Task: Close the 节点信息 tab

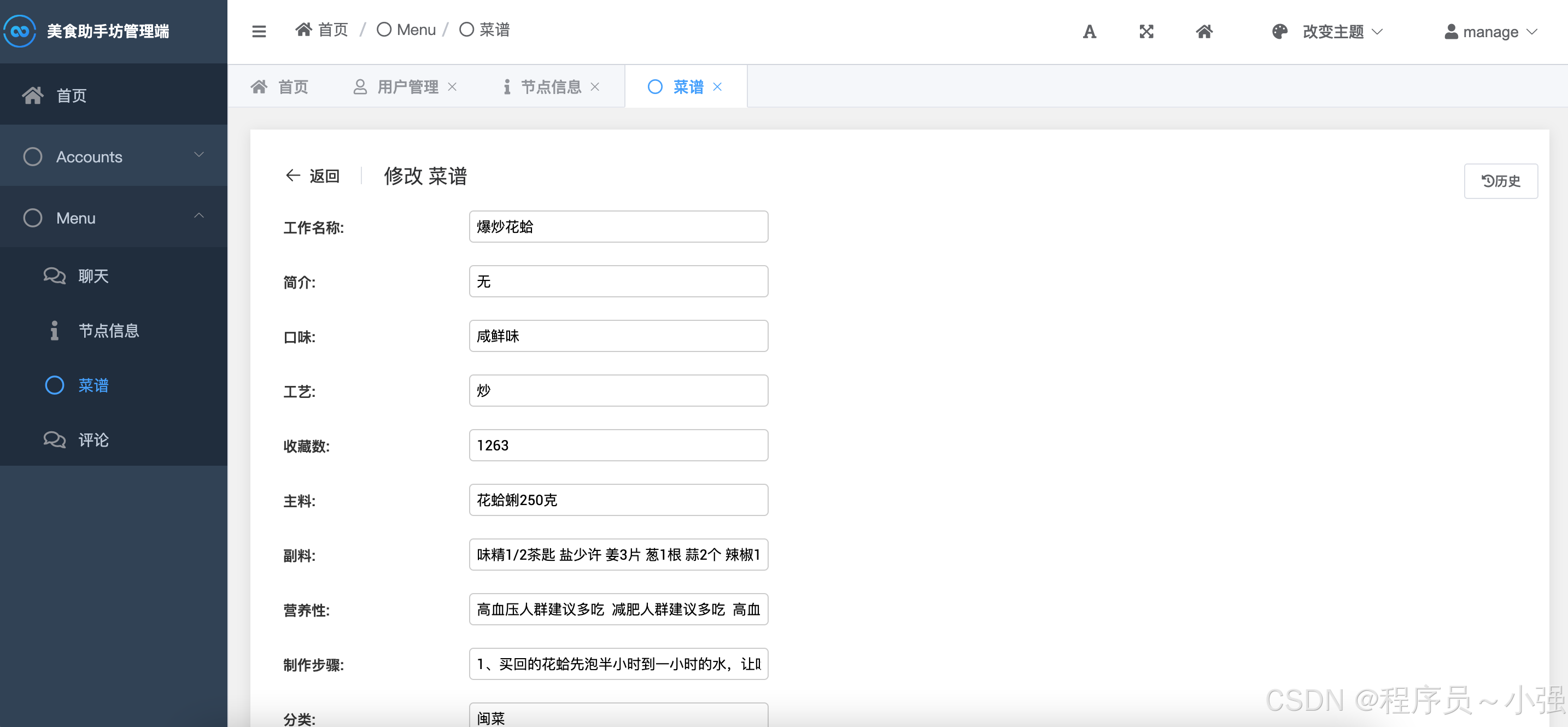Action: pos(595,87)
